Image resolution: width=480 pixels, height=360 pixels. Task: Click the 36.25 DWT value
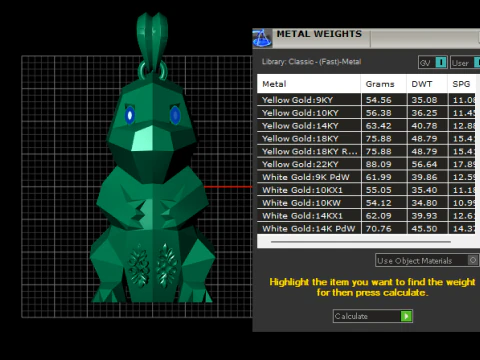coord(424,113)
